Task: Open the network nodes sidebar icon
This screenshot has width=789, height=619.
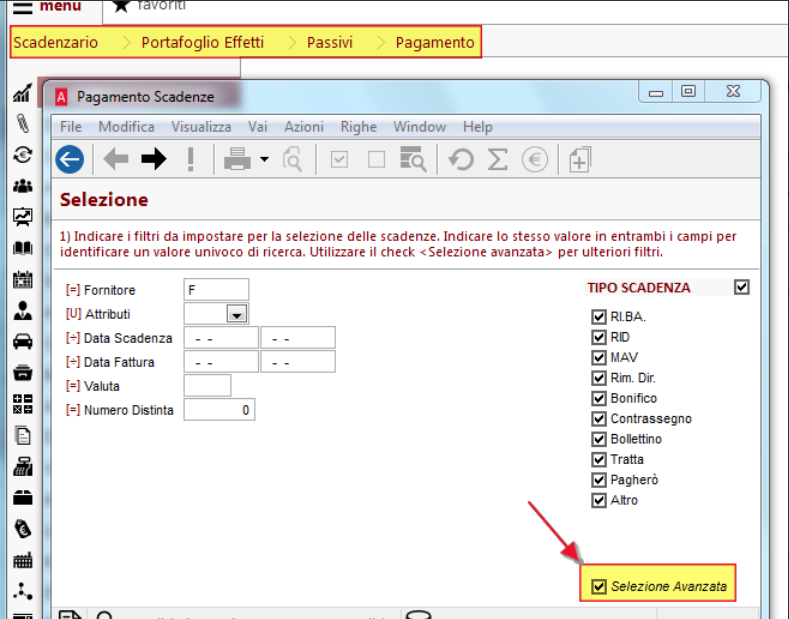Action: pos(23,591)
